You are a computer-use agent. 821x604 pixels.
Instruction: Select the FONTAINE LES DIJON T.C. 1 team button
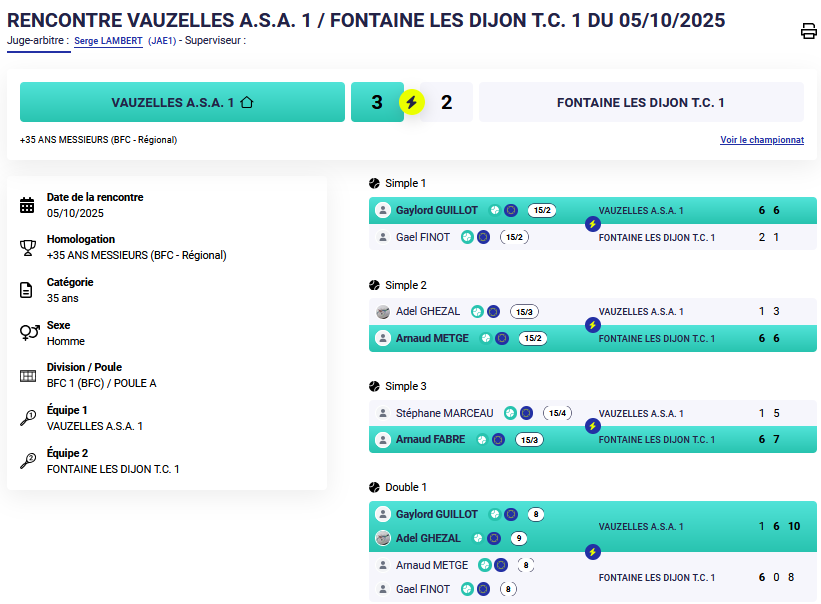640,102
